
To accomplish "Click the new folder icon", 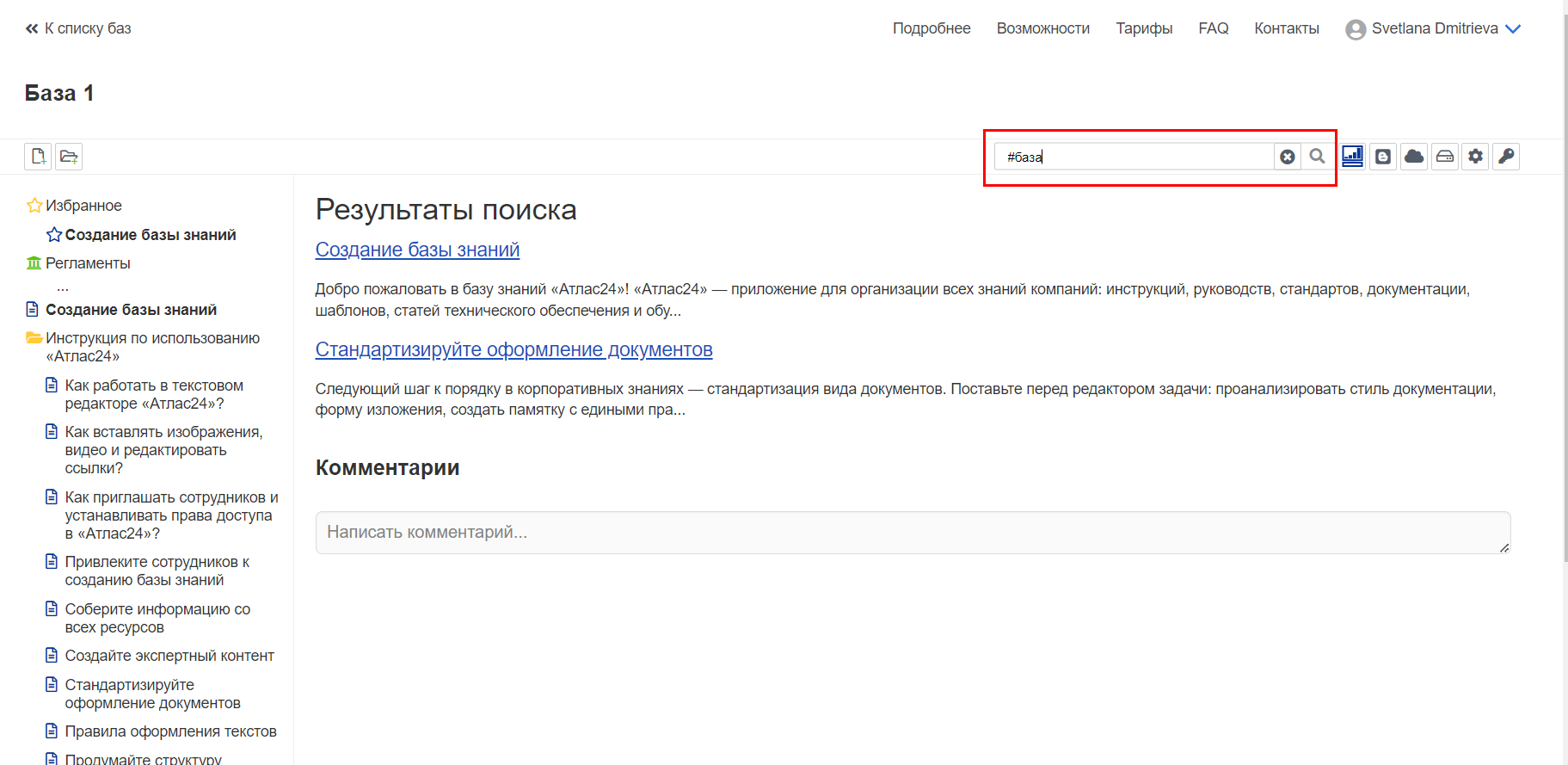I will (x=69, y=157).
